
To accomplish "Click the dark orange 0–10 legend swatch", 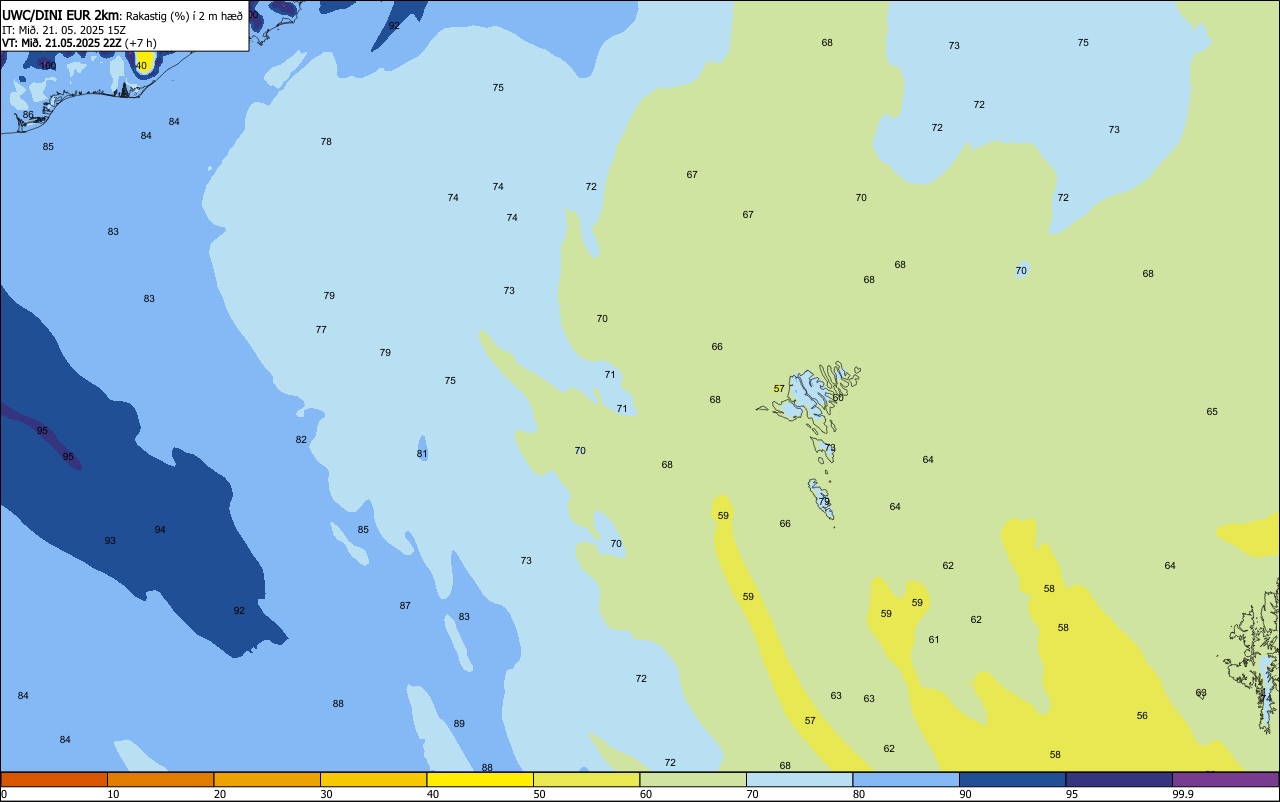I will 54,779.
